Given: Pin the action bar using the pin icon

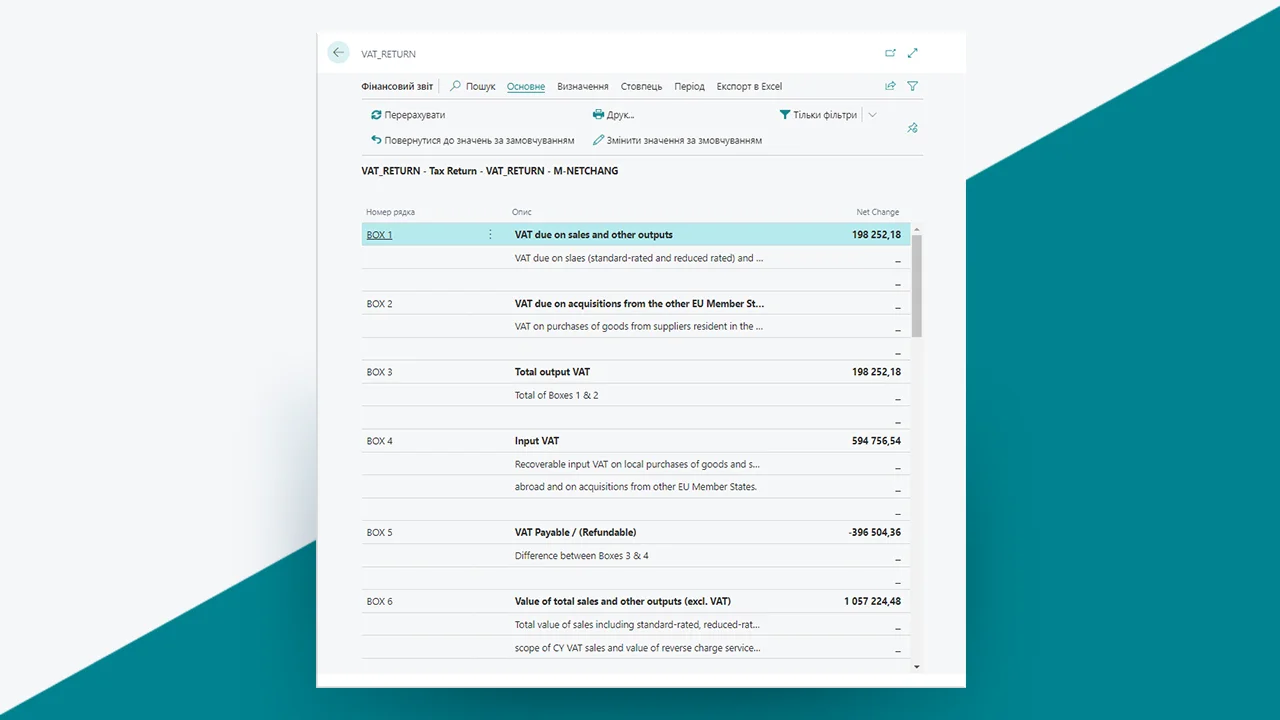Looking at the screenshot, I should click(x=912, y=128).
